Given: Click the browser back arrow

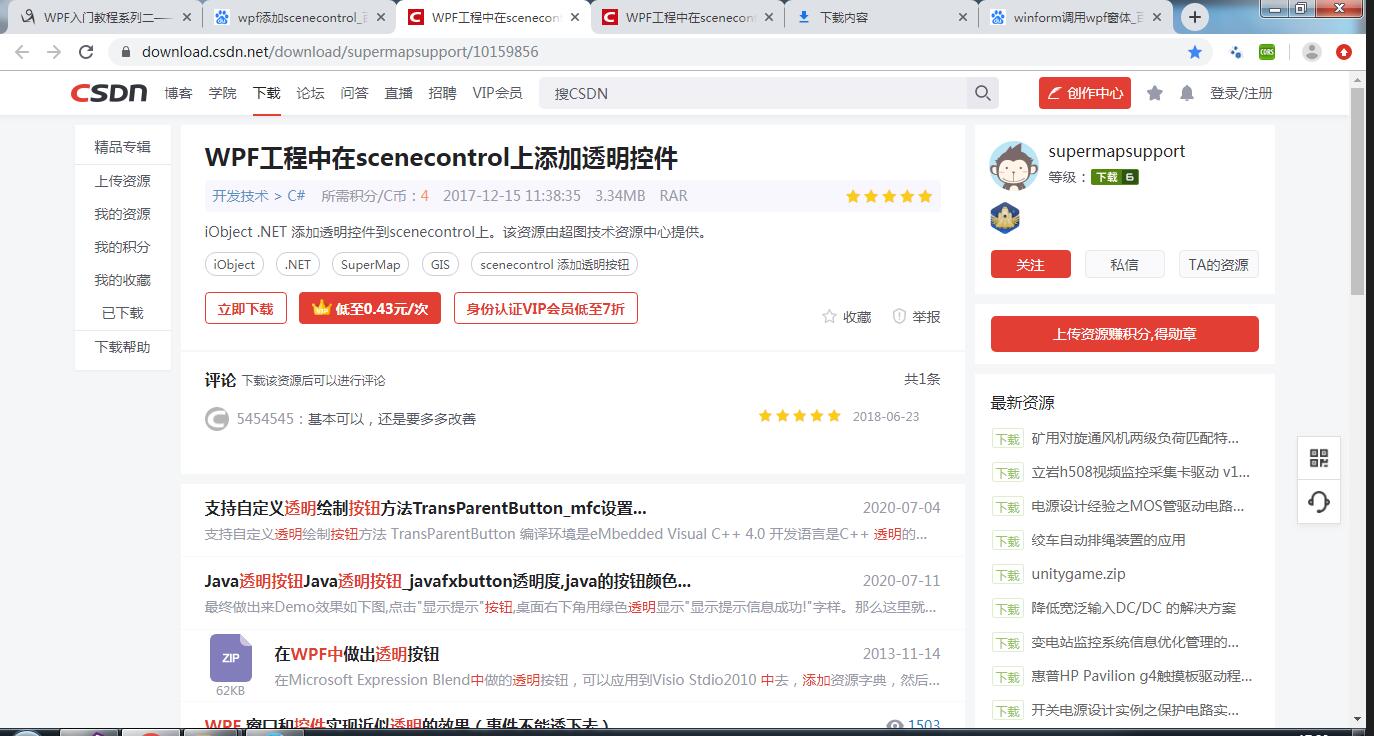Looking at the screenshot, I should [22, 52].
